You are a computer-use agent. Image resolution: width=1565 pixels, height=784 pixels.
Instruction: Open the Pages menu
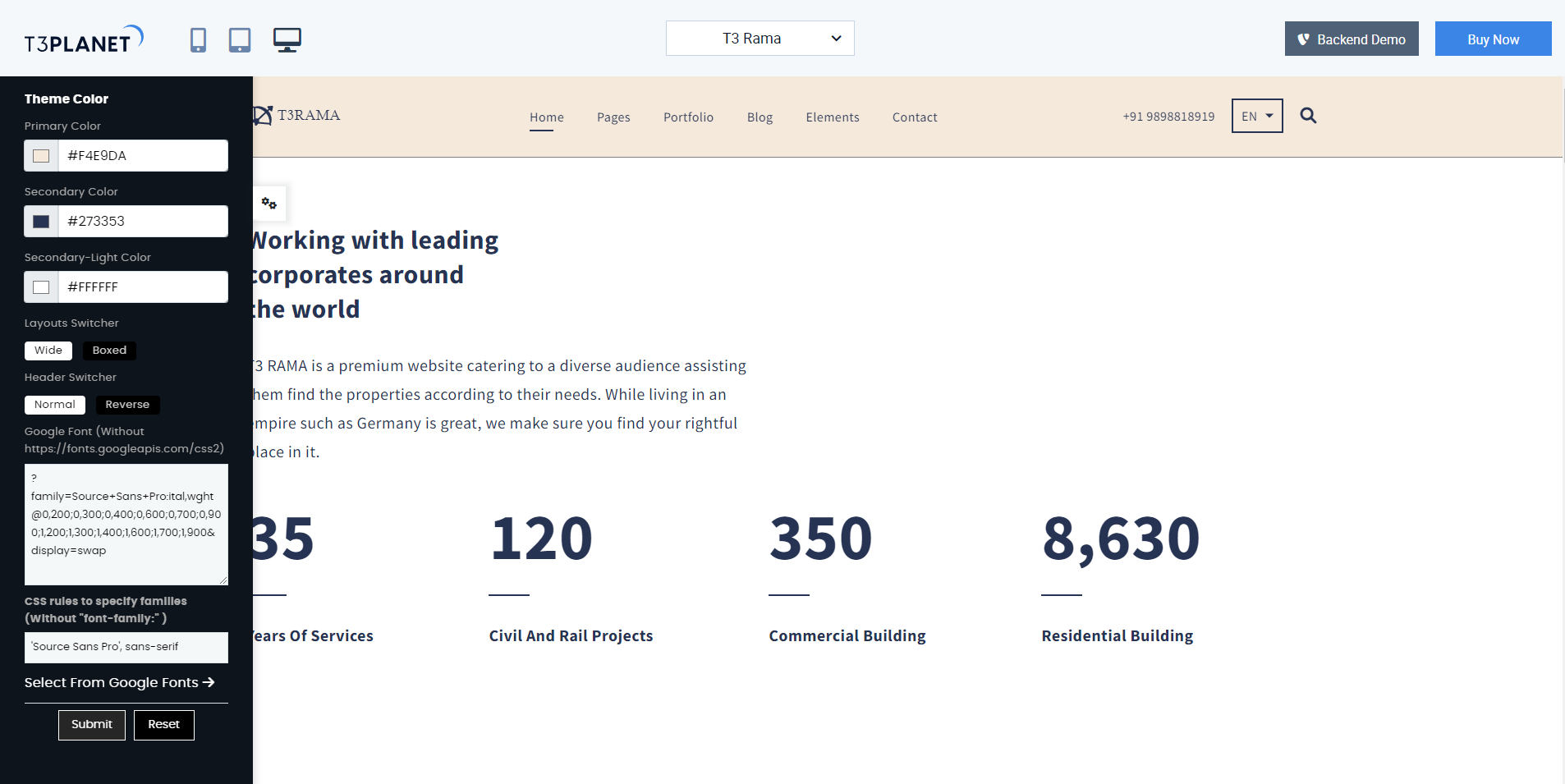click(x=613, y=117)
